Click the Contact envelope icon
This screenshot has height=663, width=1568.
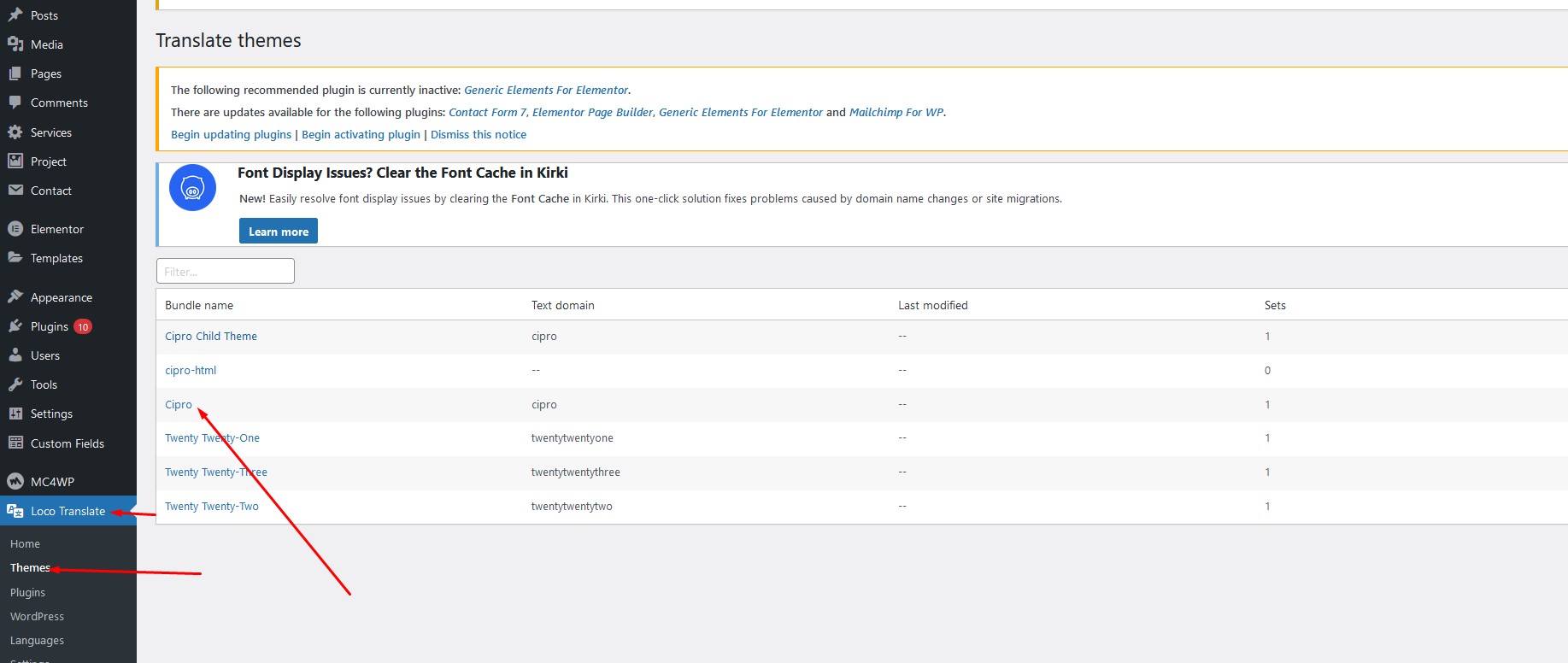pos(15,191)
